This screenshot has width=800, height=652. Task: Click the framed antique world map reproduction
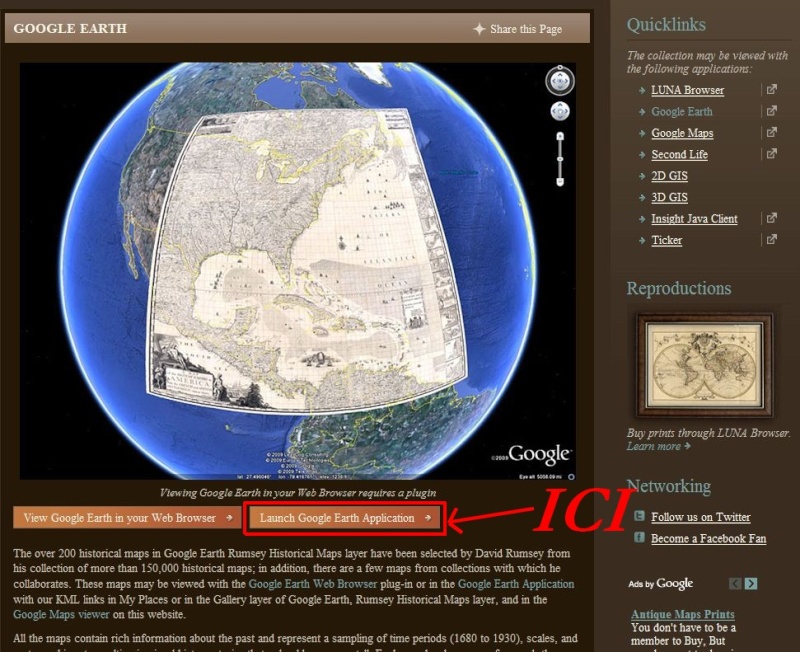click(704, 365)
